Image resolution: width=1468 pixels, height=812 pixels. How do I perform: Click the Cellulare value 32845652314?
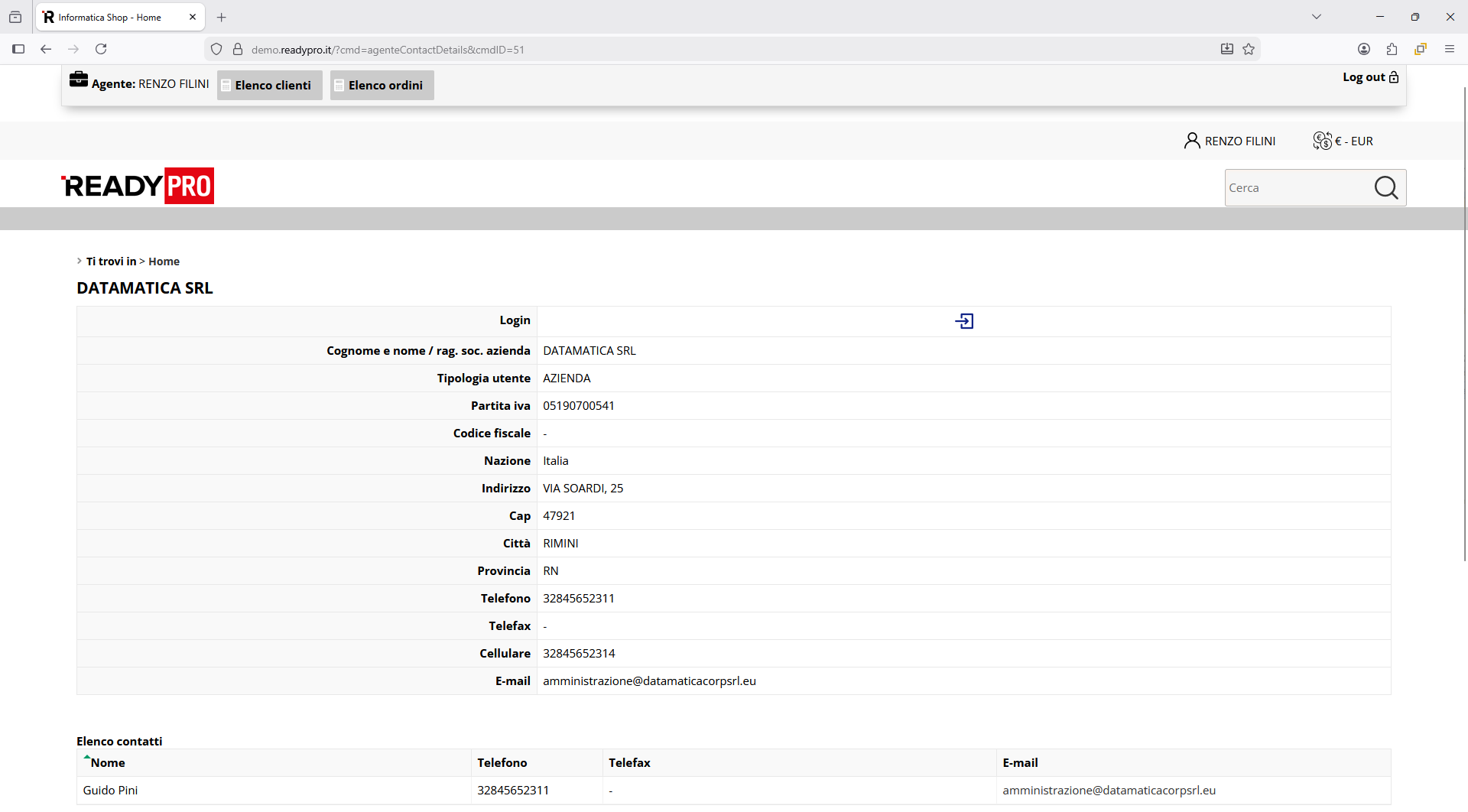(579, 654)
